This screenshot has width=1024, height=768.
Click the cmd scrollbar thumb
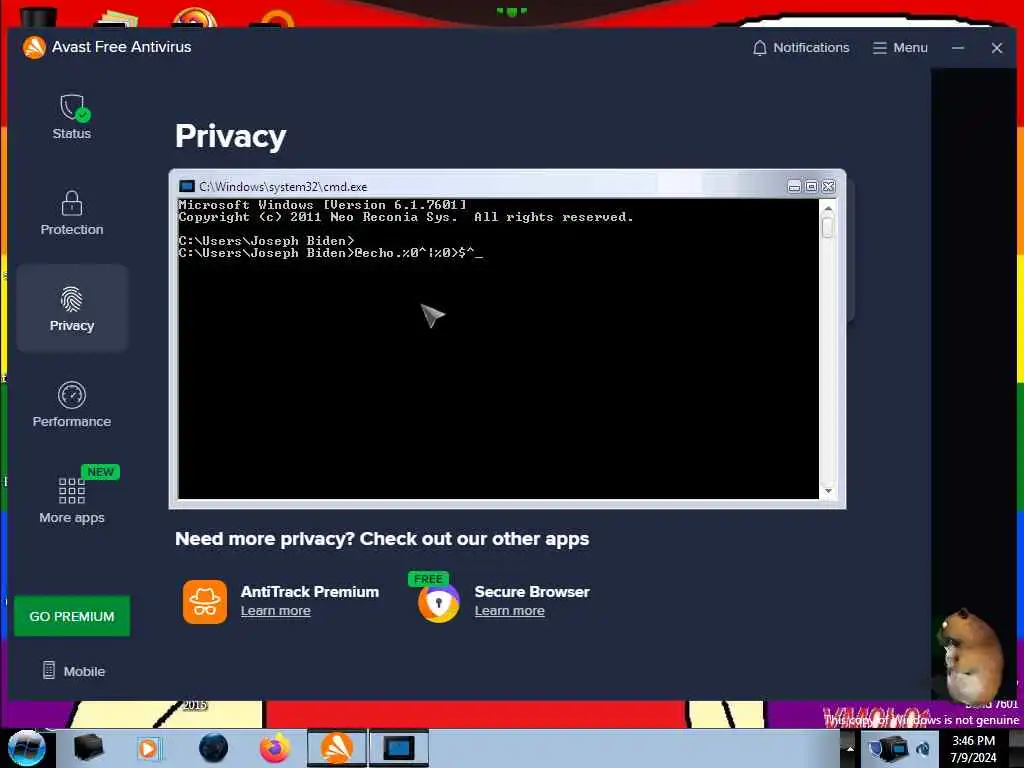[828, 227]
